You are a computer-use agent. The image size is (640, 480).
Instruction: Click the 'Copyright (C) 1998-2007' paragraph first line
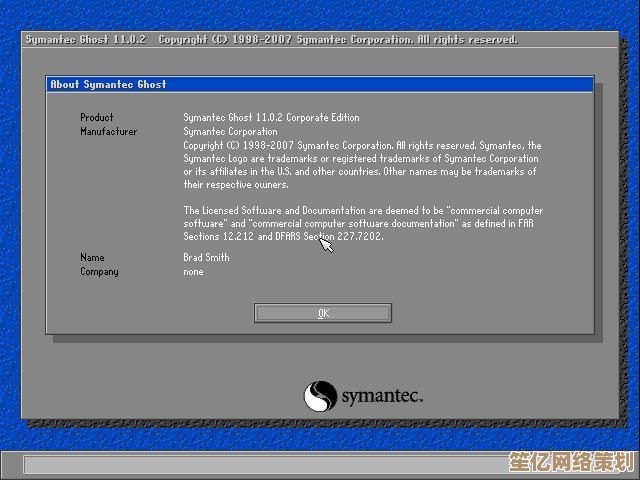362,146
